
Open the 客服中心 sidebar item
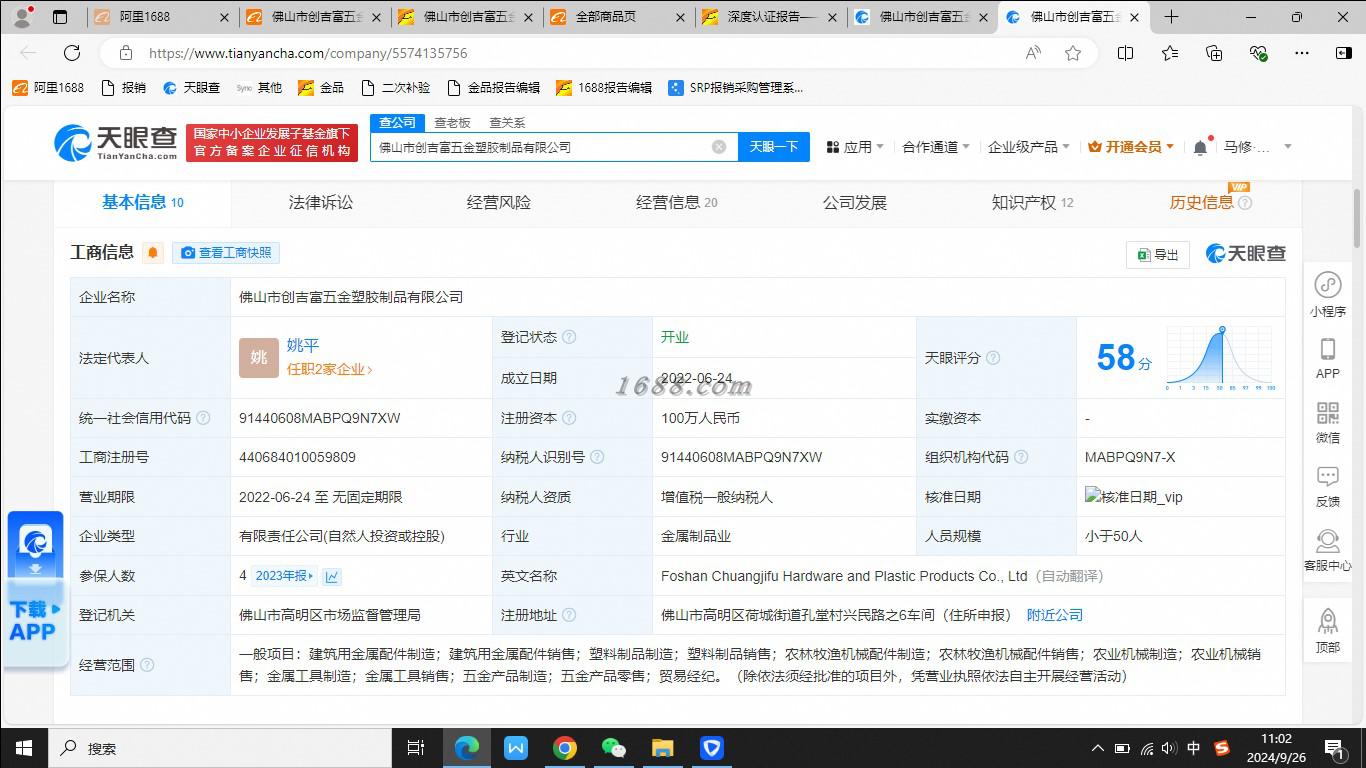[1328, 550]
